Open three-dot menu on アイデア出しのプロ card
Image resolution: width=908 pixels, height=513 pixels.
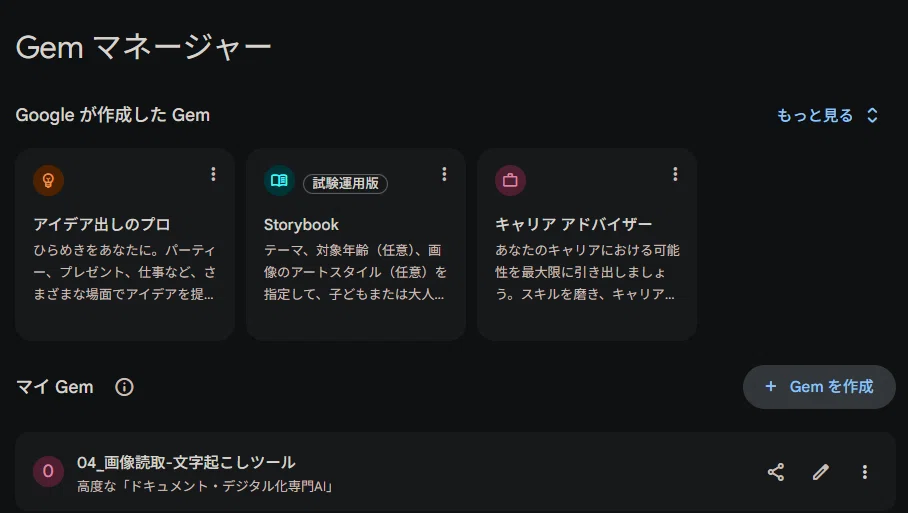point(213,174)
